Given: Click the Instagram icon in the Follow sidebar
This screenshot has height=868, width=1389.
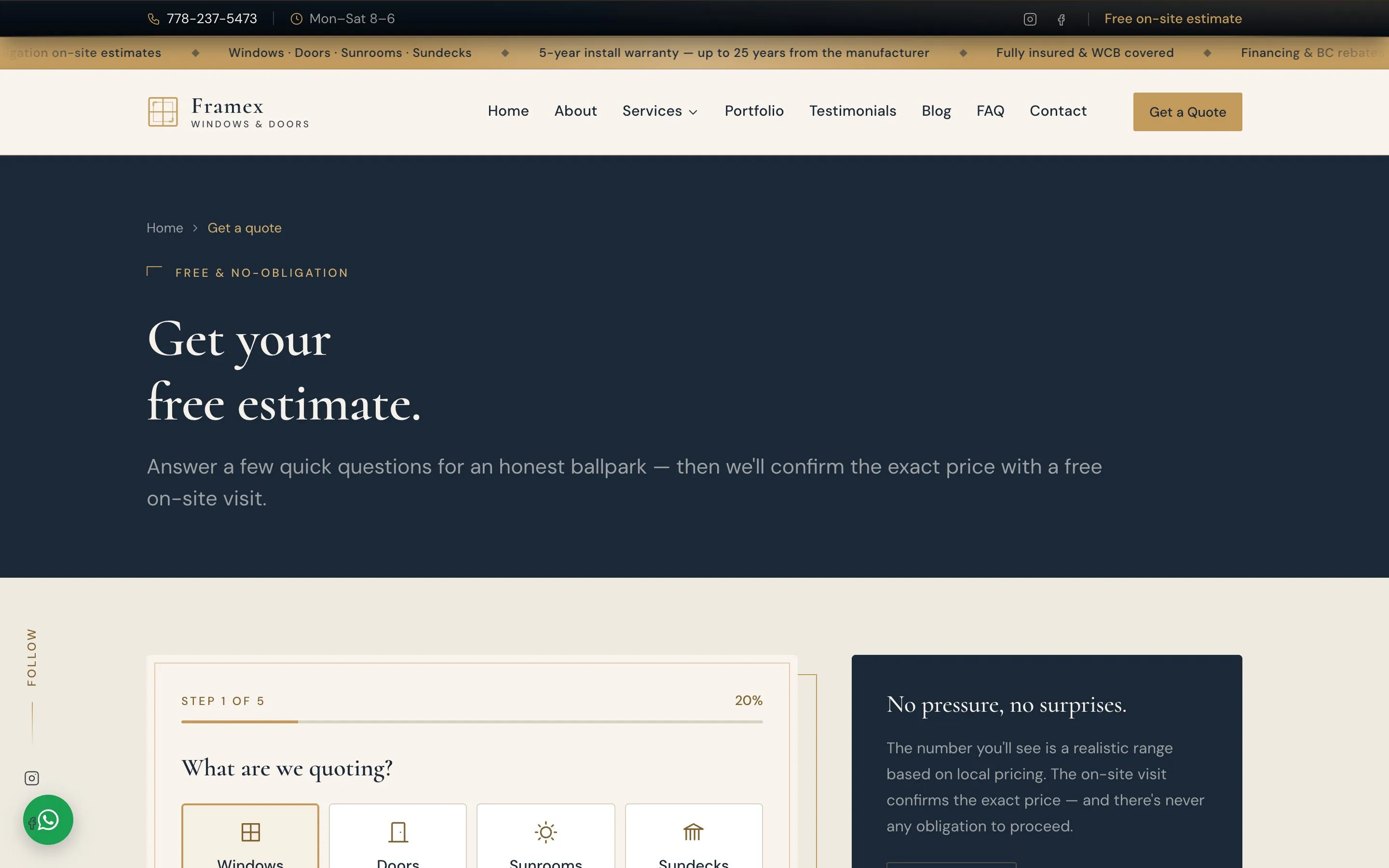Looking at the screenshot, I should click(31, 778).
